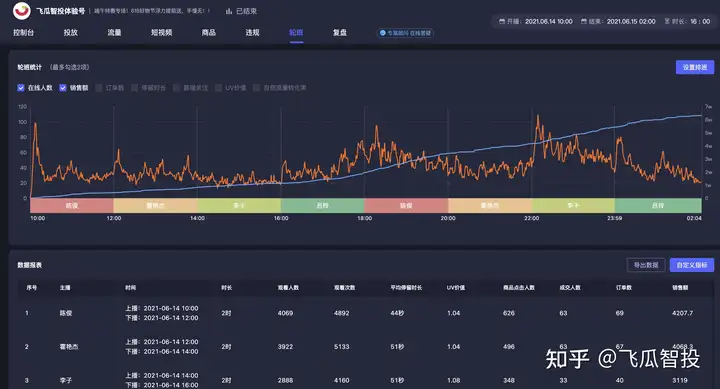720x389 pixels.
Task: Click the calendar icon next to 开播
Action: [502, 22]
